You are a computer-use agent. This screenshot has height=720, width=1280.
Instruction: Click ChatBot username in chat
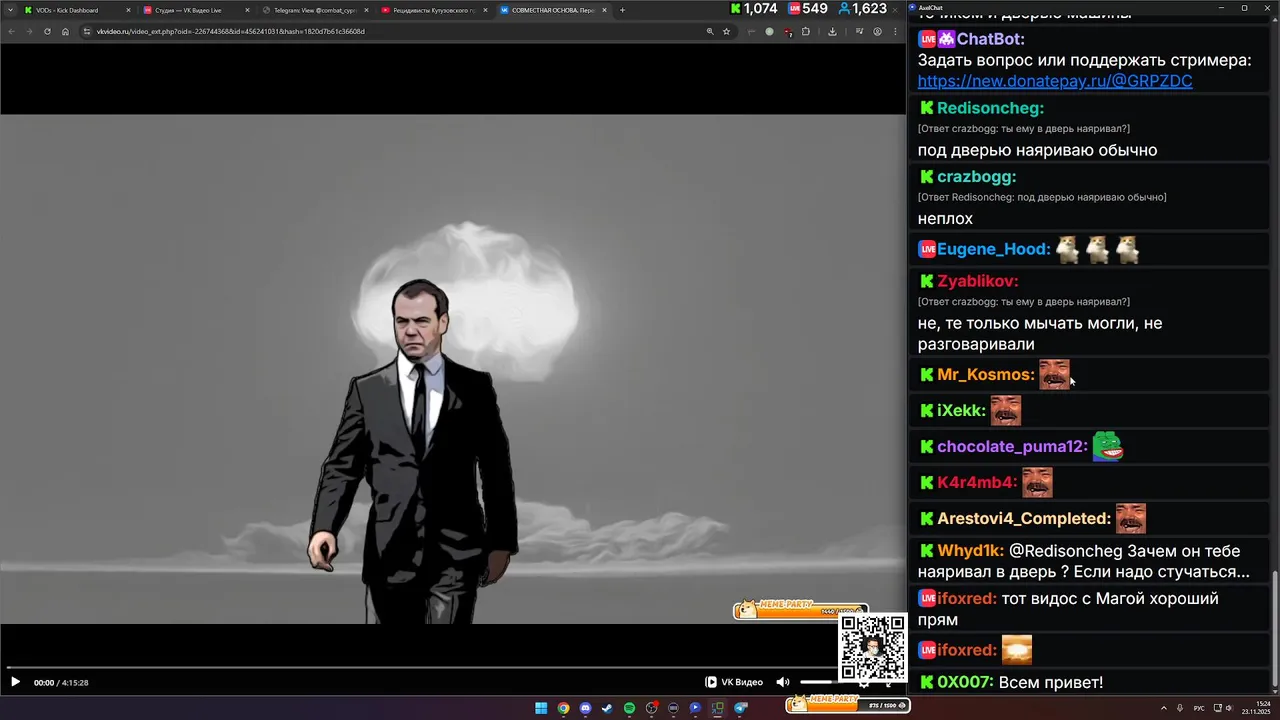coord(990,39)
